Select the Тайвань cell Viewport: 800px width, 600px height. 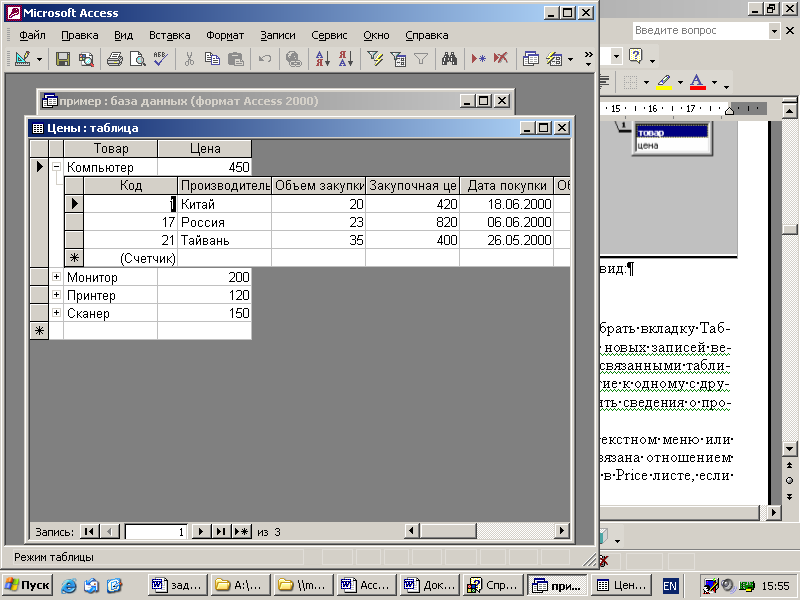pos(224,240)
